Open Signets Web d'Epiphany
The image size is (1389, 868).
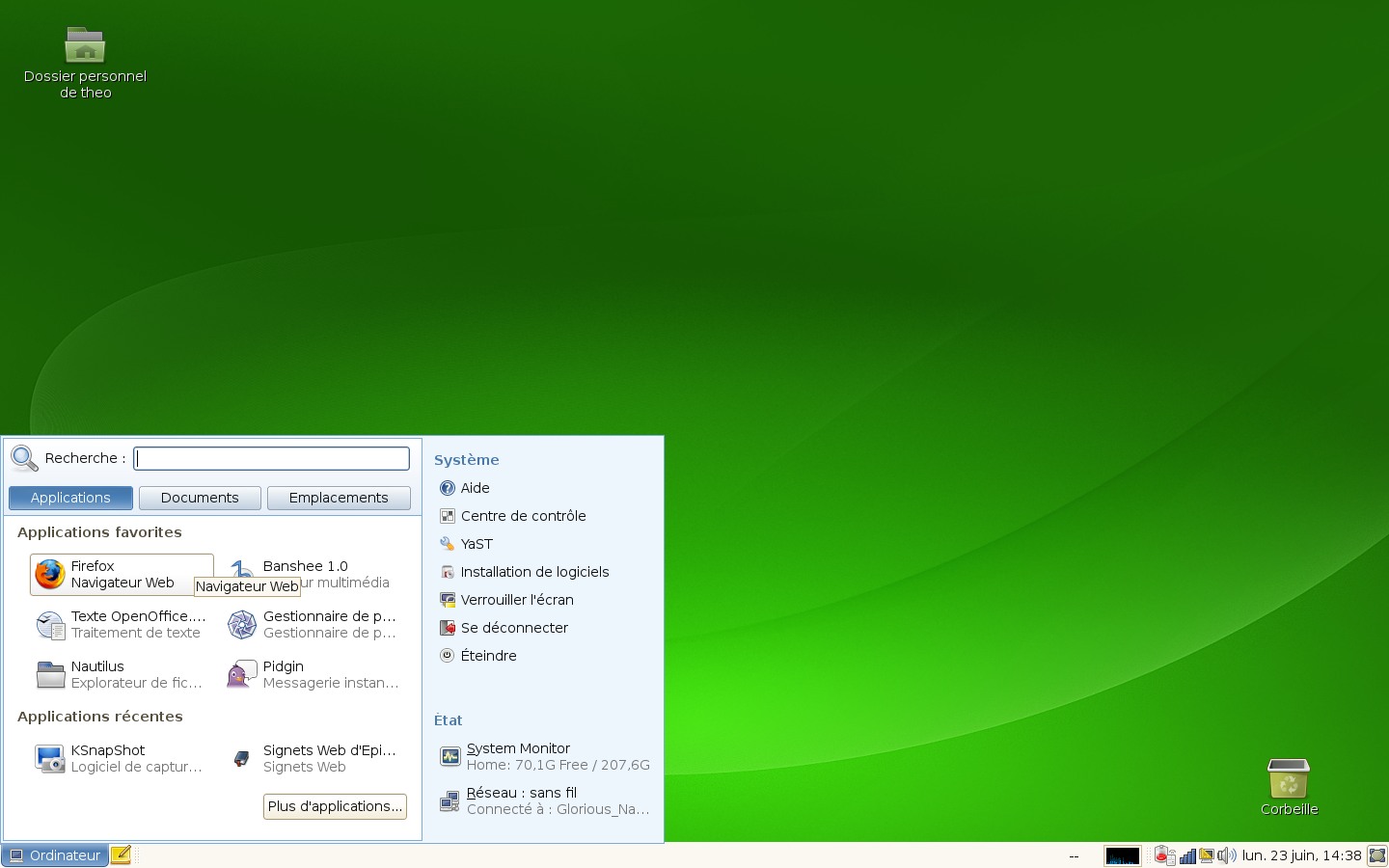(314, 759)
